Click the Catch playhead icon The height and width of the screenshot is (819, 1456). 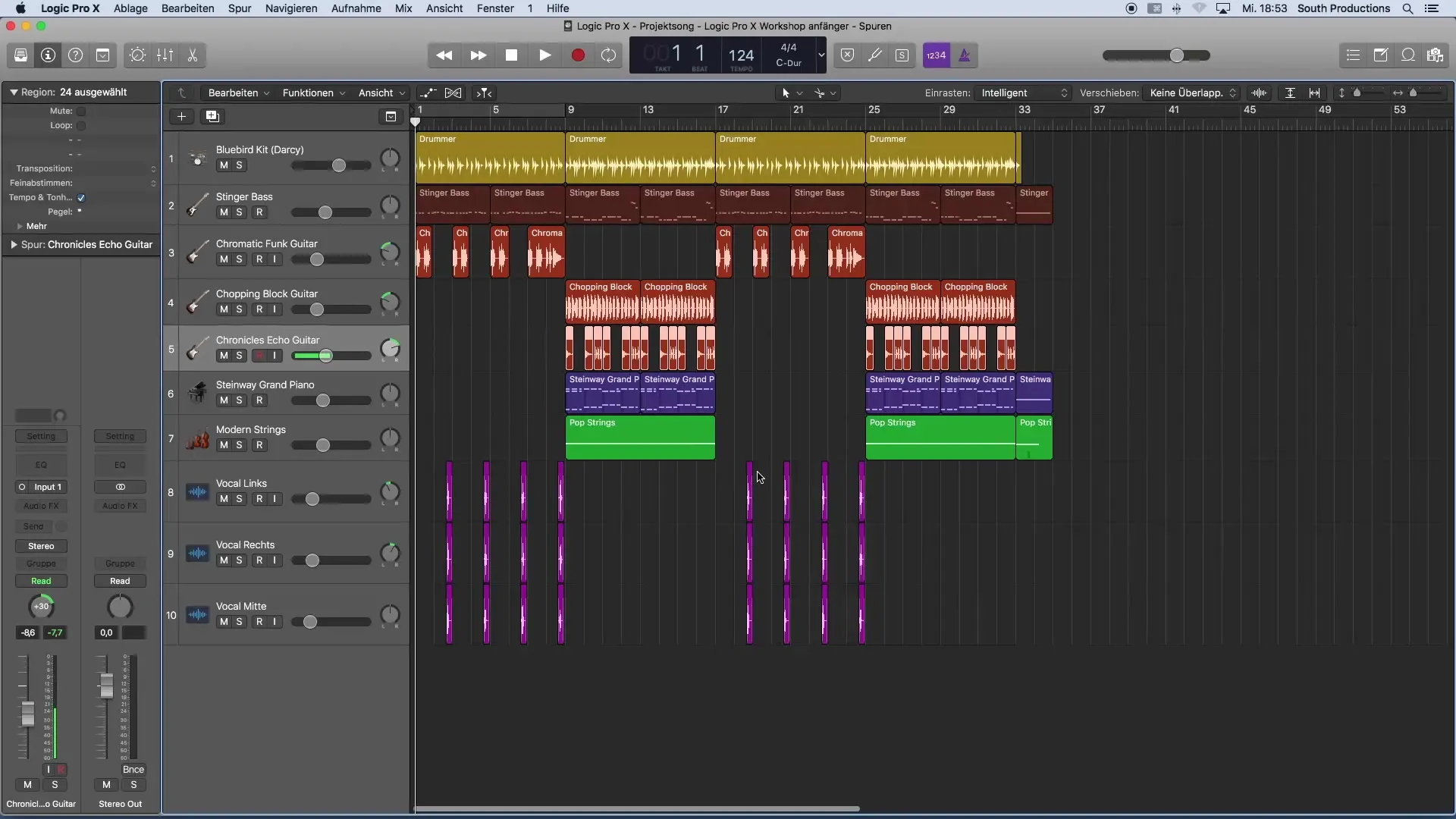(484, 93)
